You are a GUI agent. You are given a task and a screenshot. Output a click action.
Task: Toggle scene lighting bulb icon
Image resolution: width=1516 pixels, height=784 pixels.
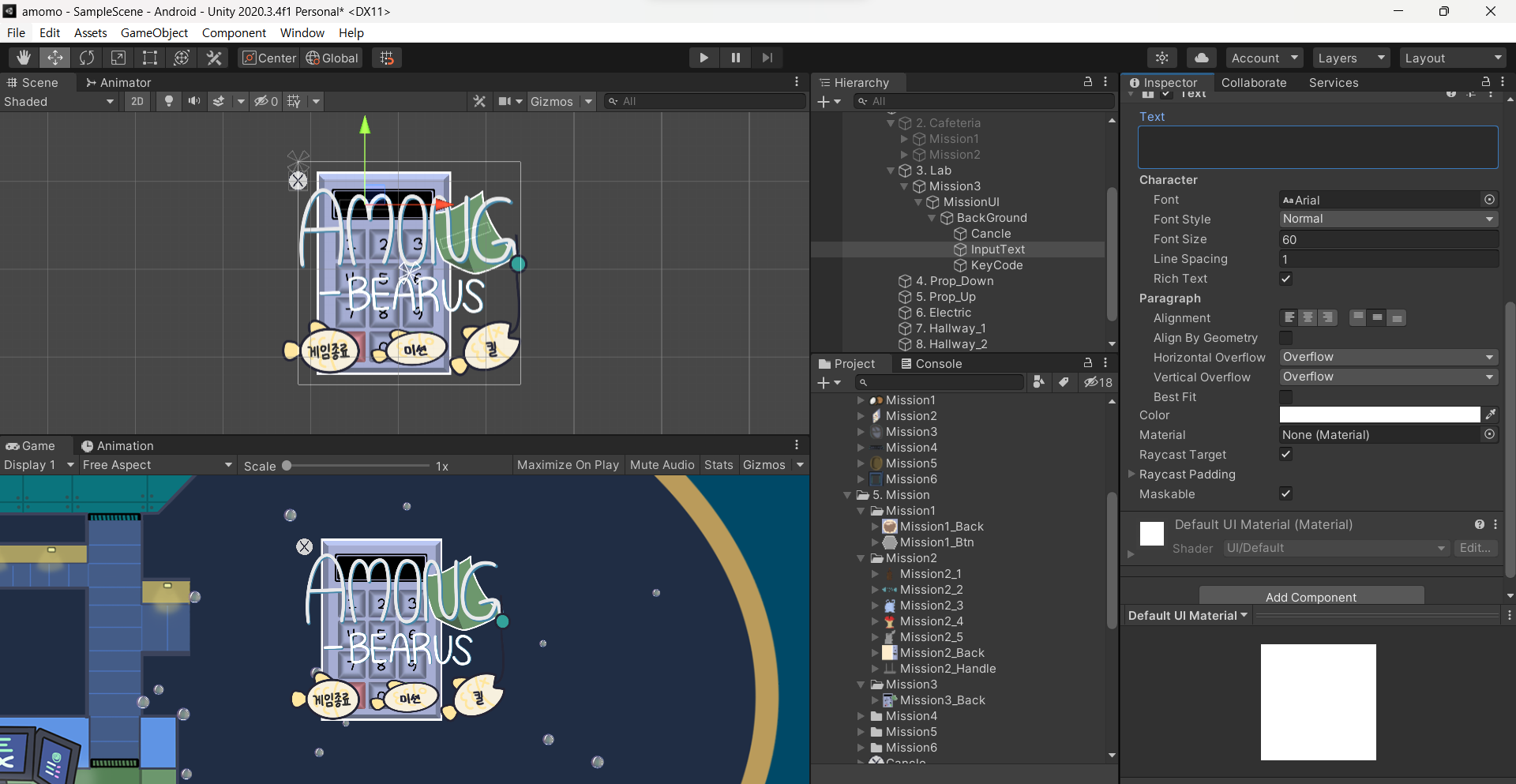168,101
